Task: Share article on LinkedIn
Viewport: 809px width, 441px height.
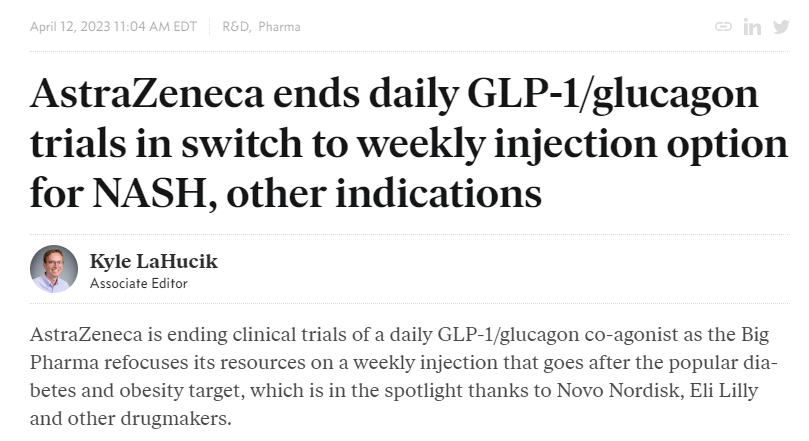Action: pyautogui.click(x=752, y=26)
